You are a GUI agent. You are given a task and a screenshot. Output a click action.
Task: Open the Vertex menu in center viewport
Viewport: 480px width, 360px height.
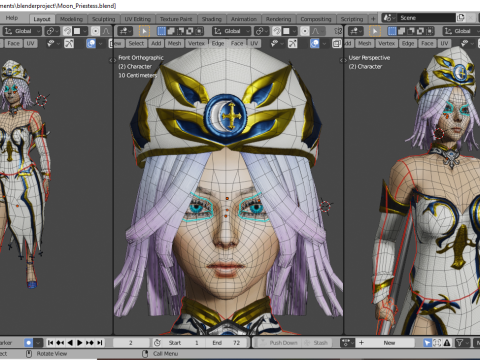196,43
